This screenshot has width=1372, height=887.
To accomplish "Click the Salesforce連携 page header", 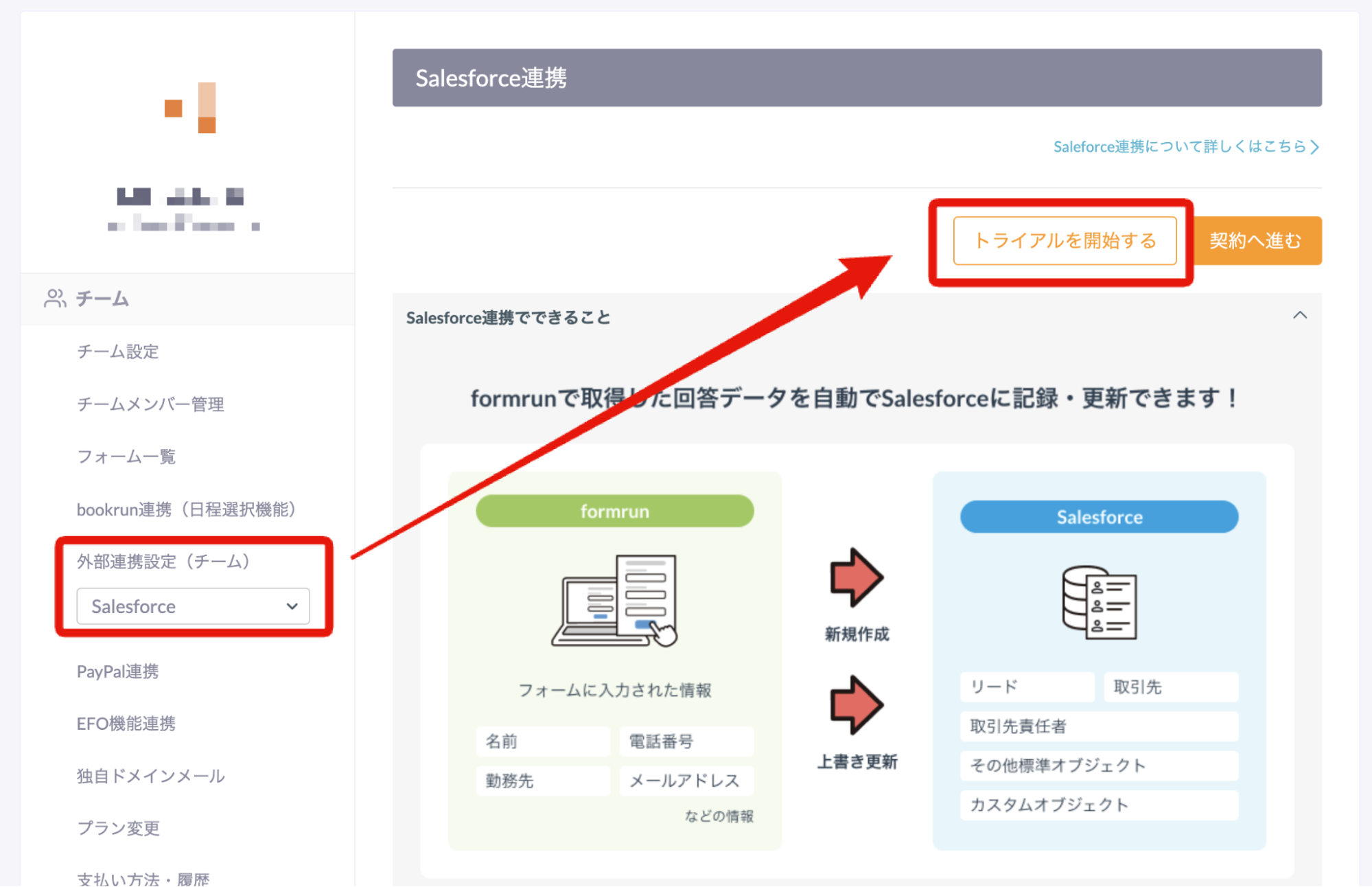I will click(x=857, y=78).
